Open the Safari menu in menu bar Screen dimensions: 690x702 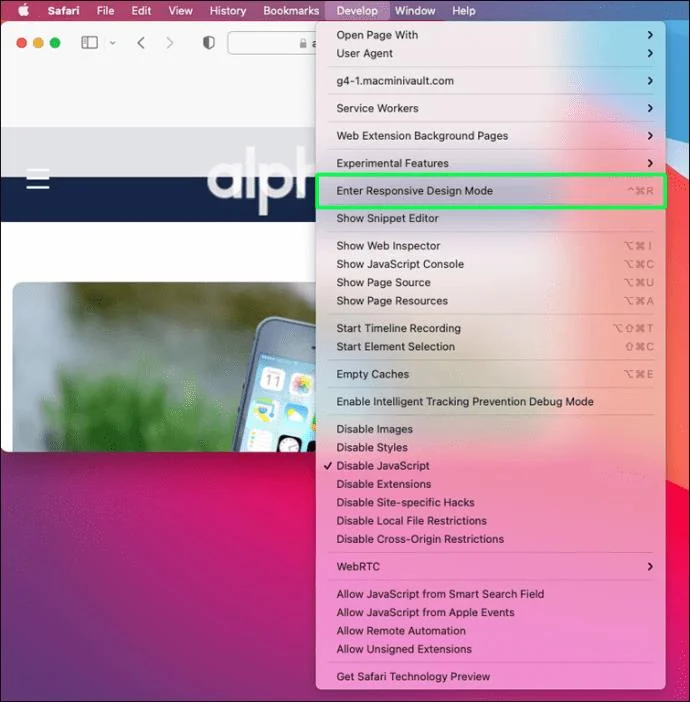point(63,10)
